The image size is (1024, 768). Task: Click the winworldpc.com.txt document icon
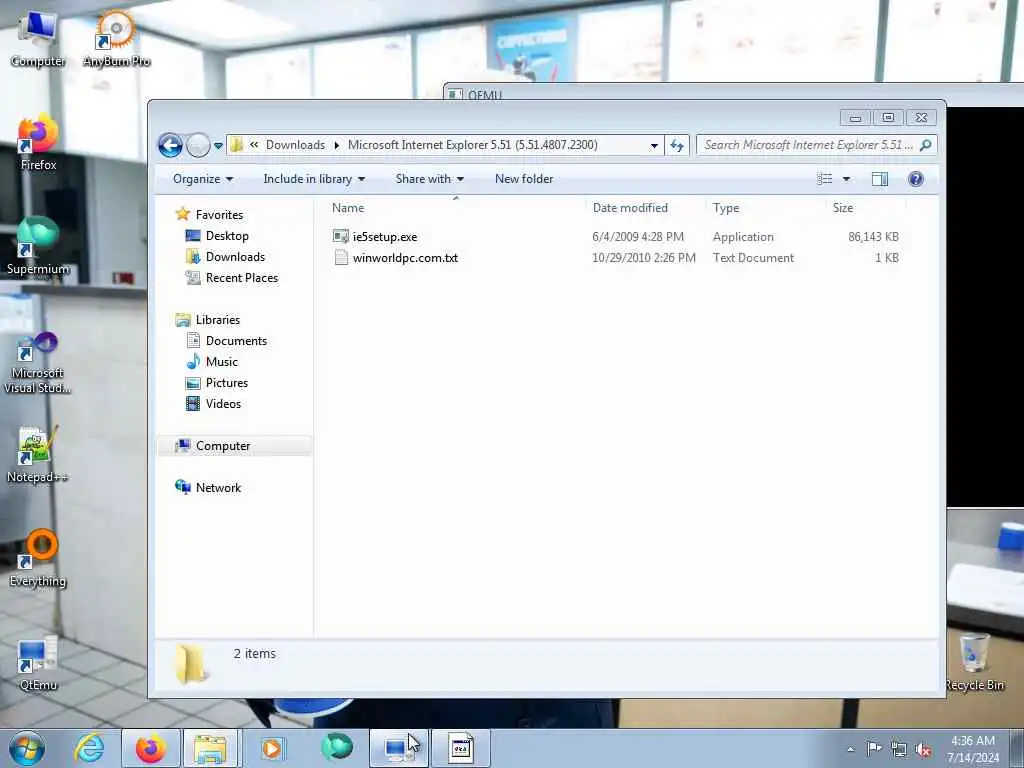tap(341, 257)
